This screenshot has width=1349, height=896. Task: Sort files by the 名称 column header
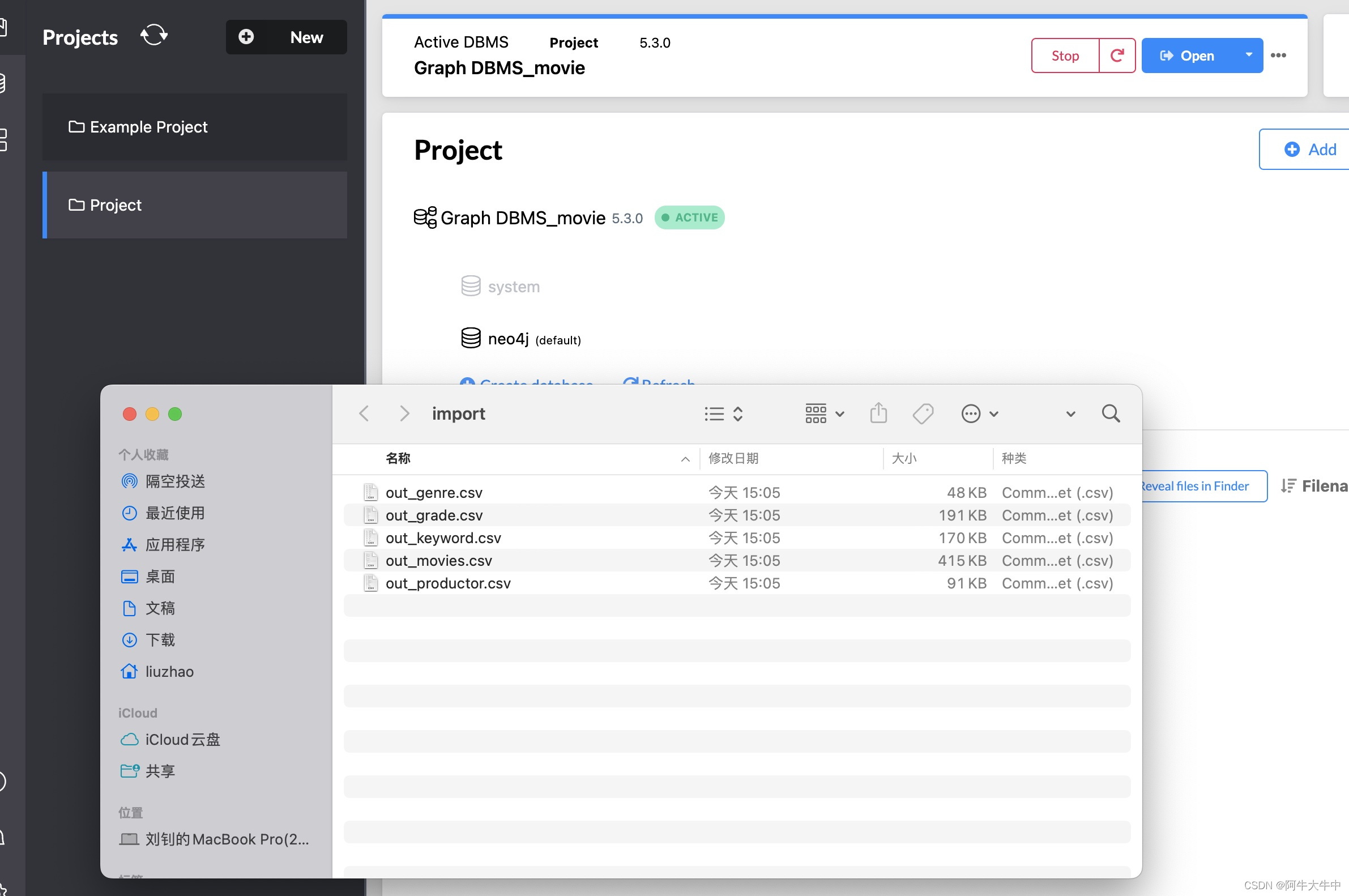[x=398, y=458]
